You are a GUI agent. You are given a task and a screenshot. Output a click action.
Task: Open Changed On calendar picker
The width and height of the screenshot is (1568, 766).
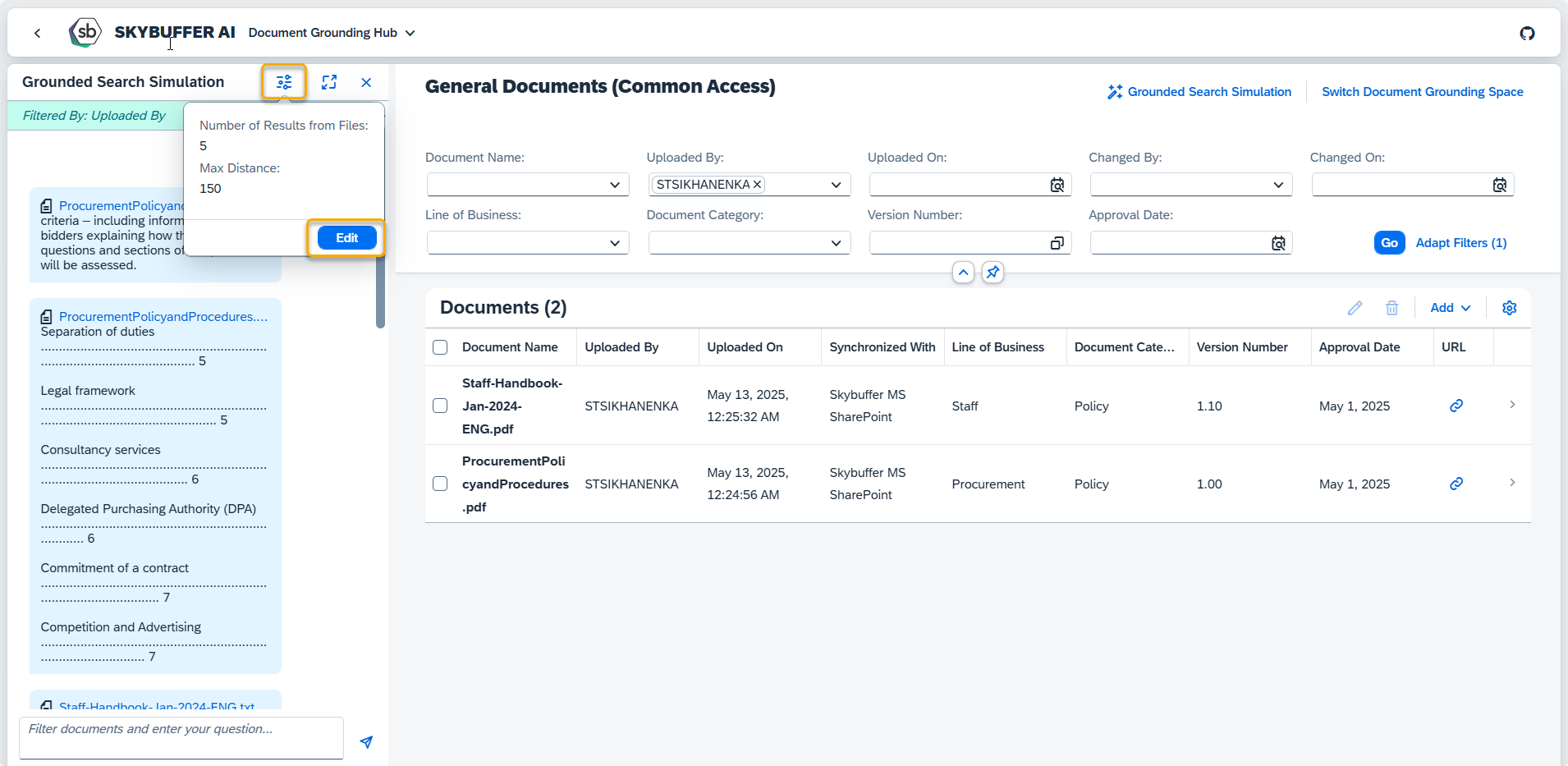[1500, 185]
